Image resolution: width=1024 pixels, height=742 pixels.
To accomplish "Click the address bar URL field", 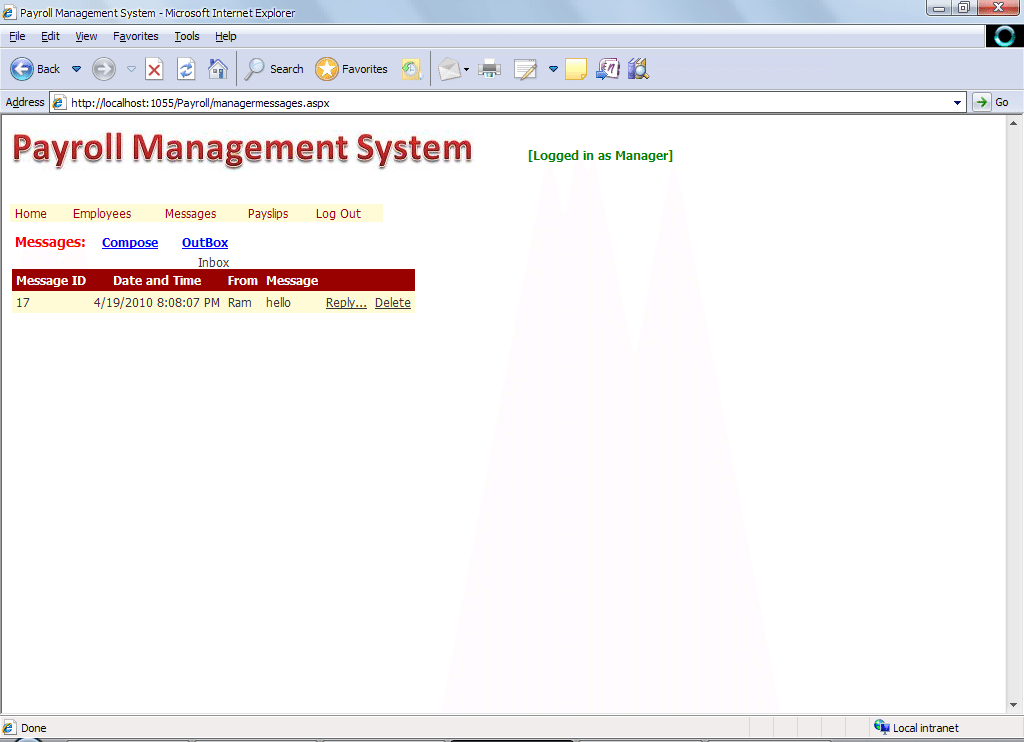I will coord(500,102).
